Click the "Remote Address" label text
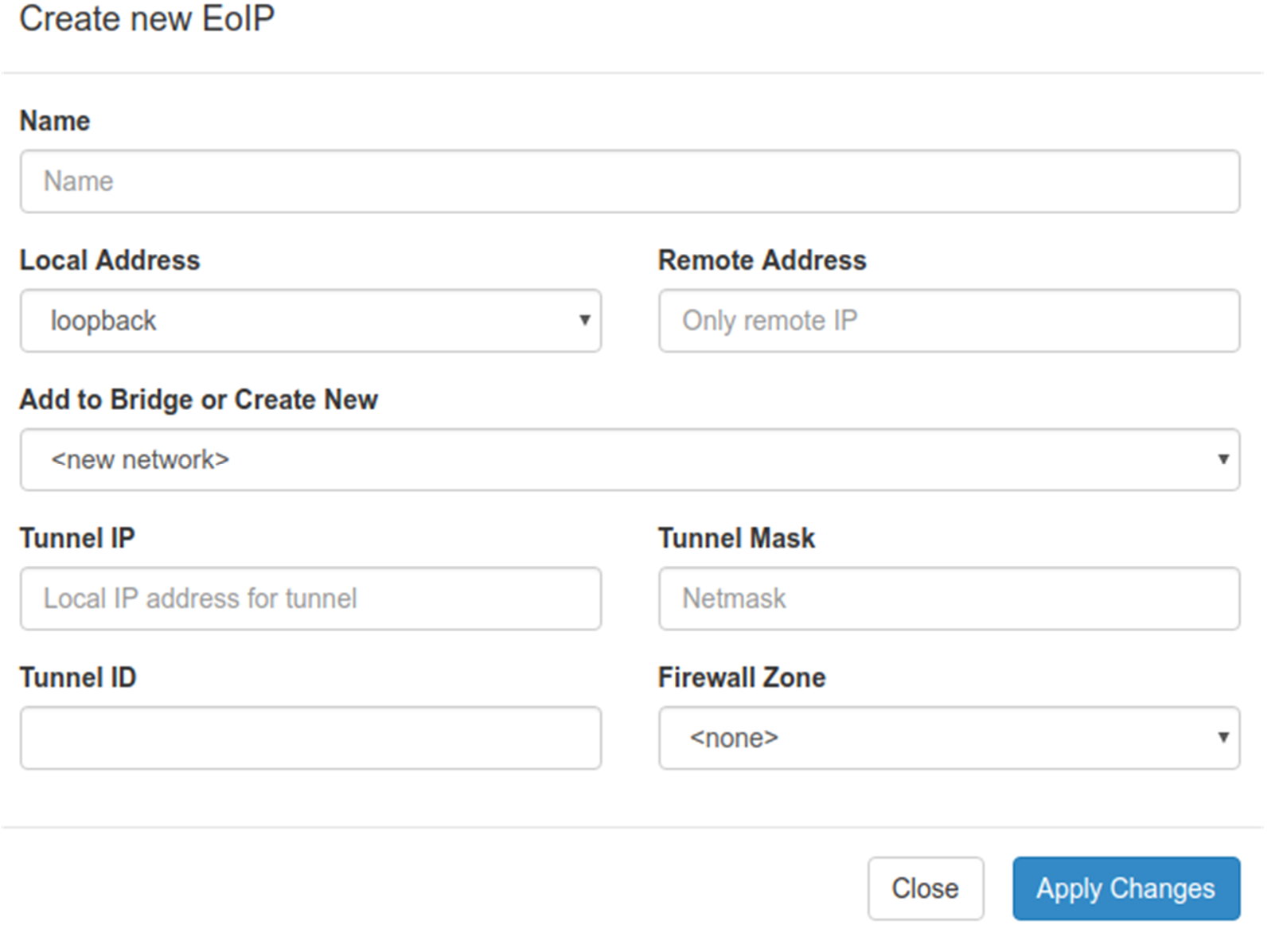The image size is (1283, 952). 762,260
